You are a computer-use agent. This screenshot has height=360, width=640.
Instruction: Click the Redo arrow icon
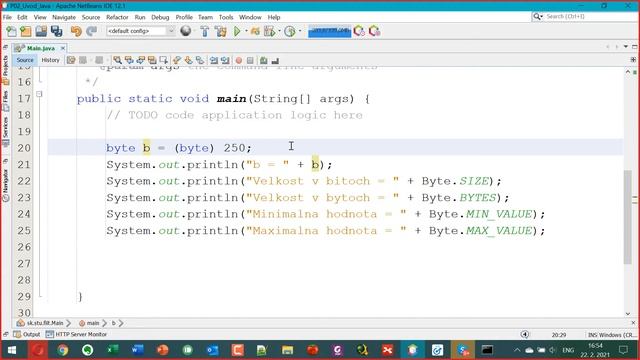[91, 31]
